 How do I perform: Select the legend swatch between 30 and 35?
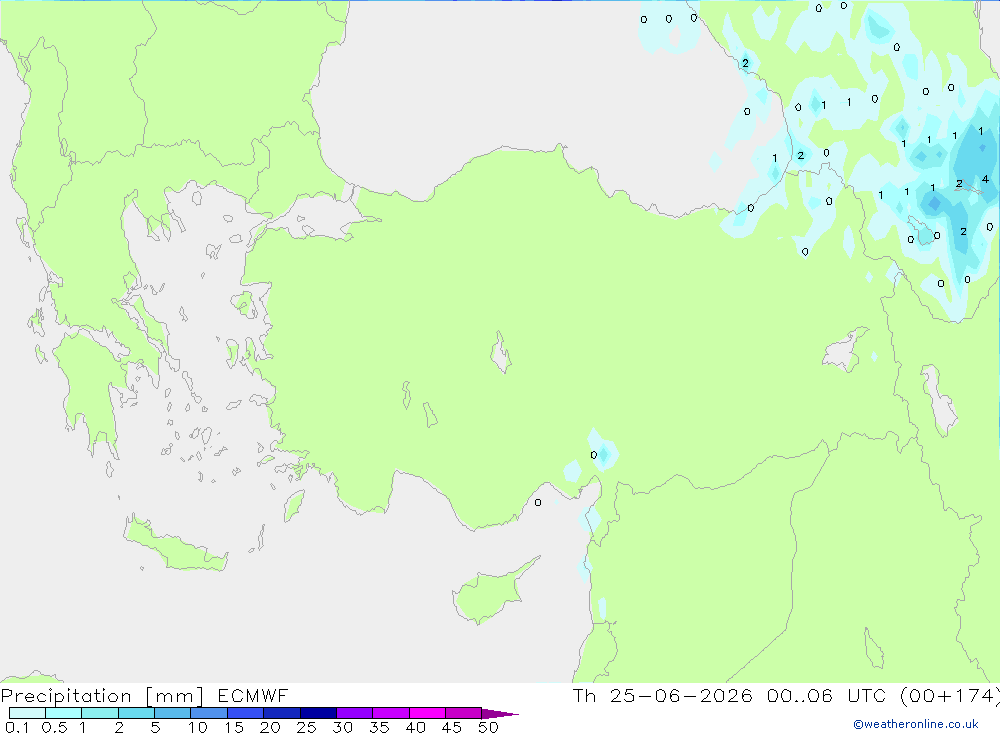(355, 713)
